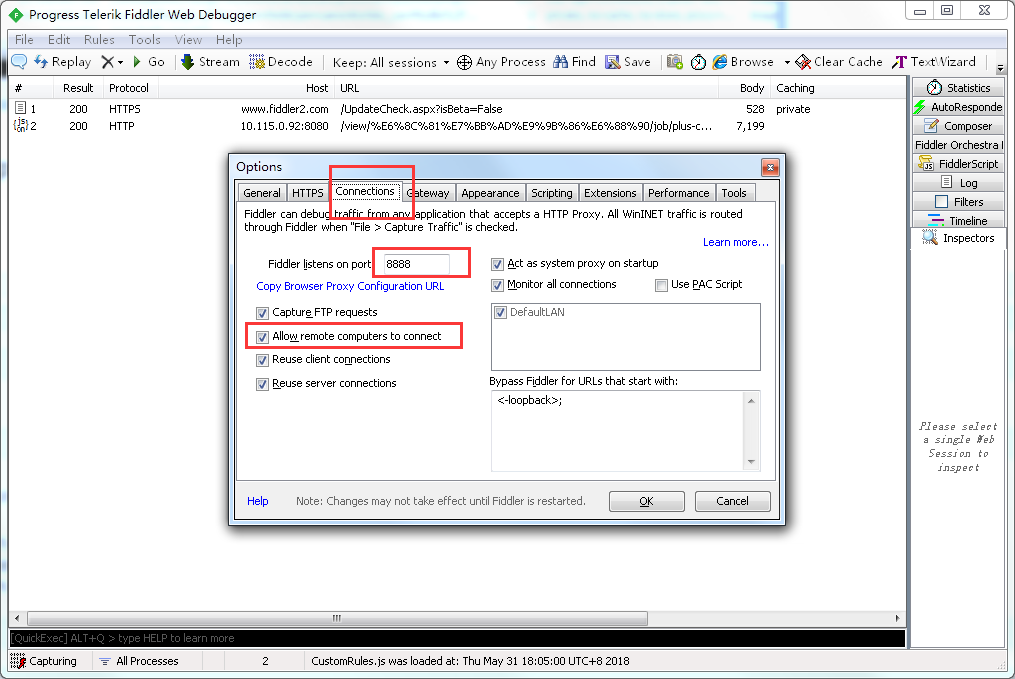Toggle Reuse server connections checkbox

[x=262, y=384]
